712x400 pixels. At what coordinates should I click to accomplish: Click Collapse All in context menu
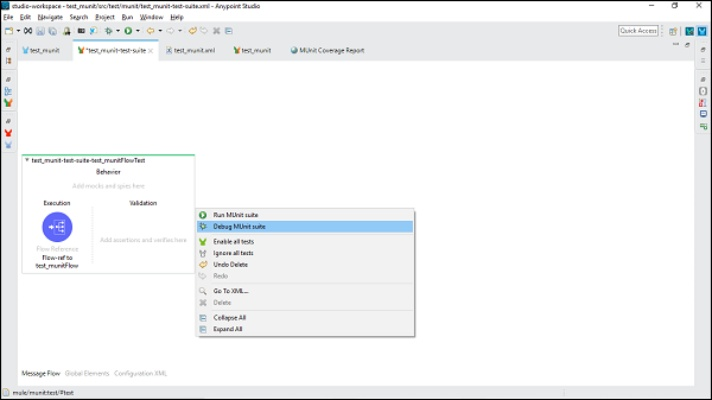pos(229,318)
